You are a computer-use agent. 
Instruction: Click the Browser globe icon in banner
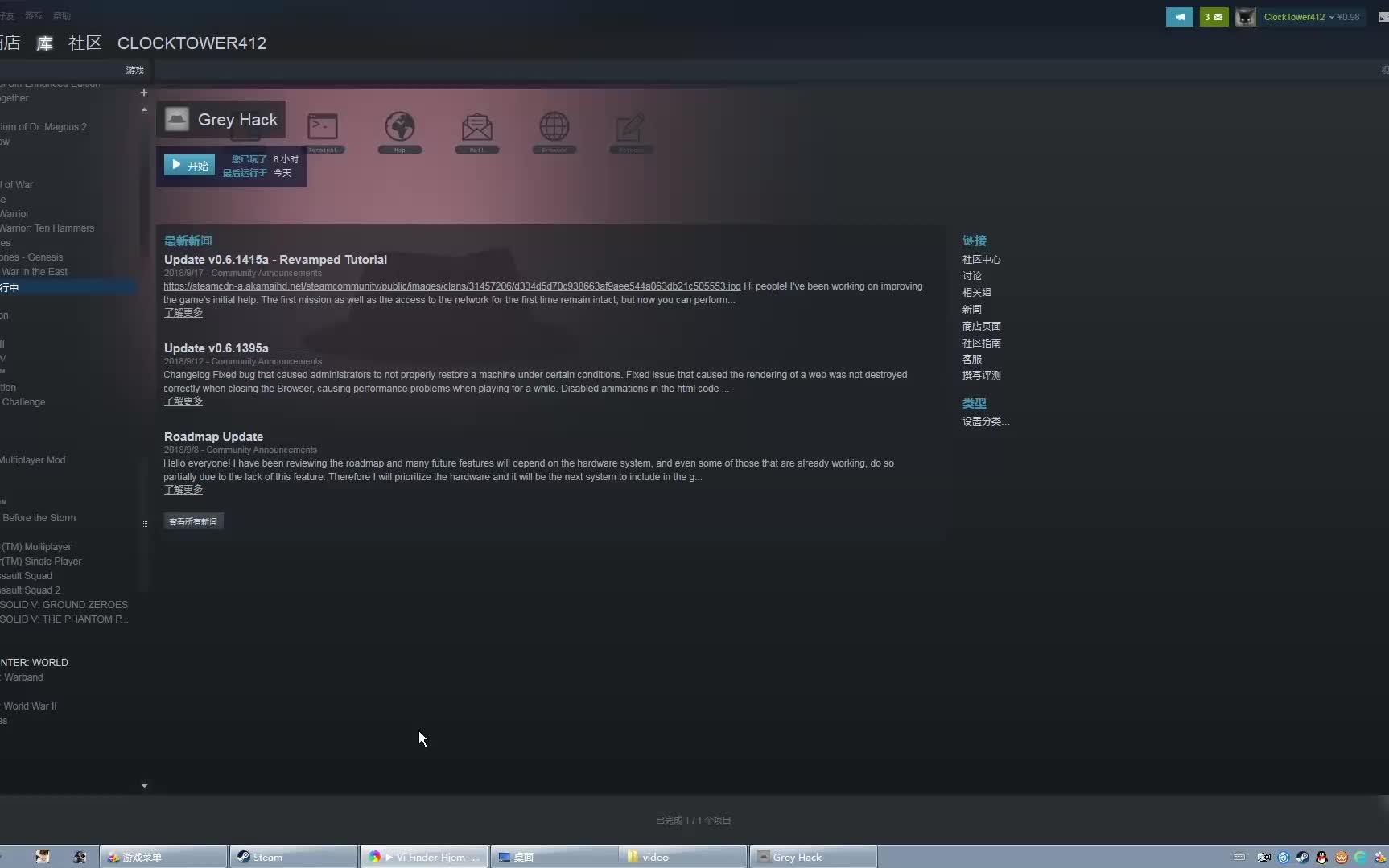click(554, 131)
